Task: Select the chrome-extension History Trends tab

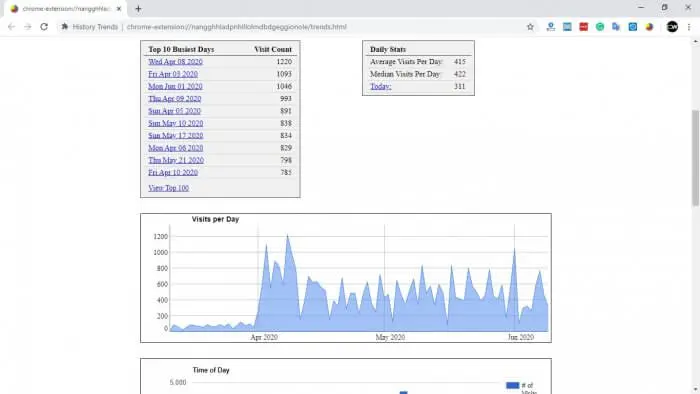Action: coord(66,8)
